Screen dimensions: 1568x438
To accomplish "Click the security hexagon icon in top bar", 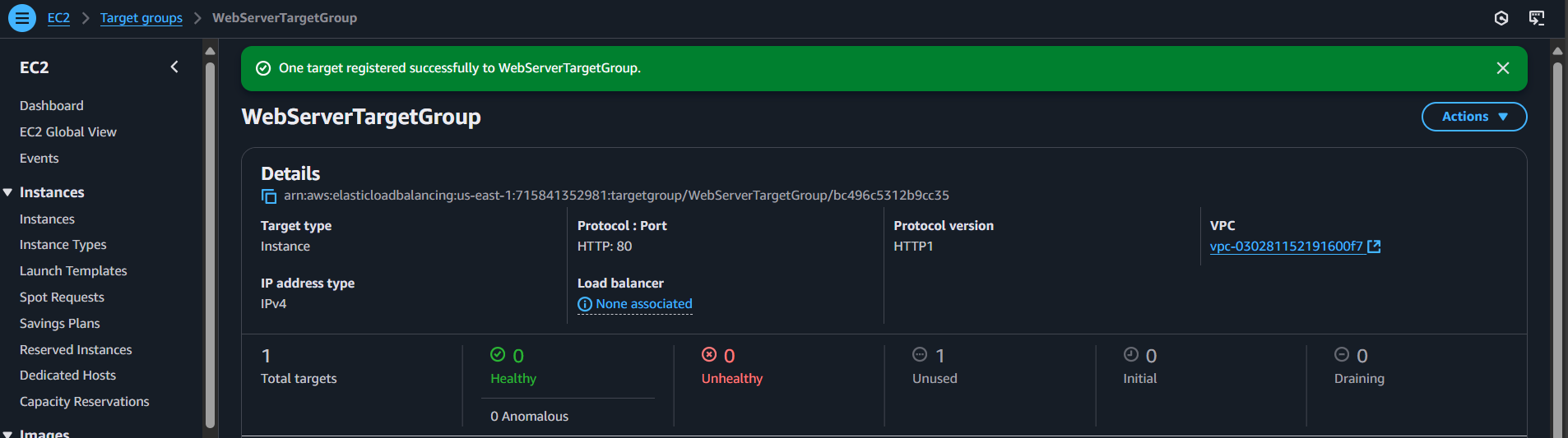I will point(1501,18).
